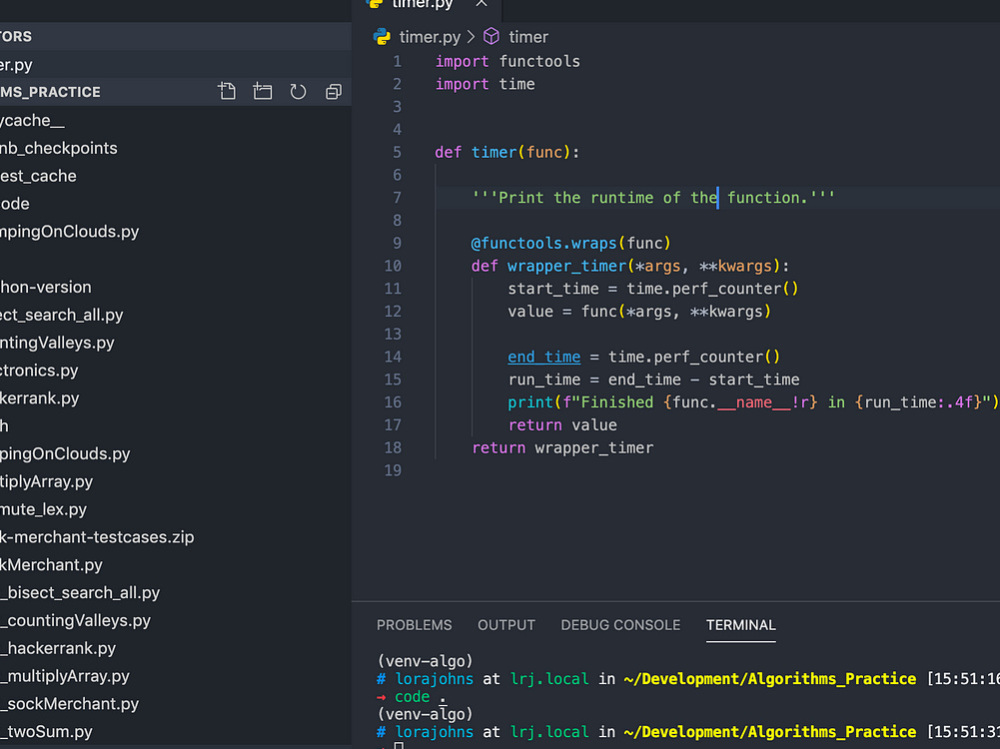Image resolution: width=1000 pixels, height=749 pixels.
Task: Click the New File icon in explorer header
Action: [227, 92]
